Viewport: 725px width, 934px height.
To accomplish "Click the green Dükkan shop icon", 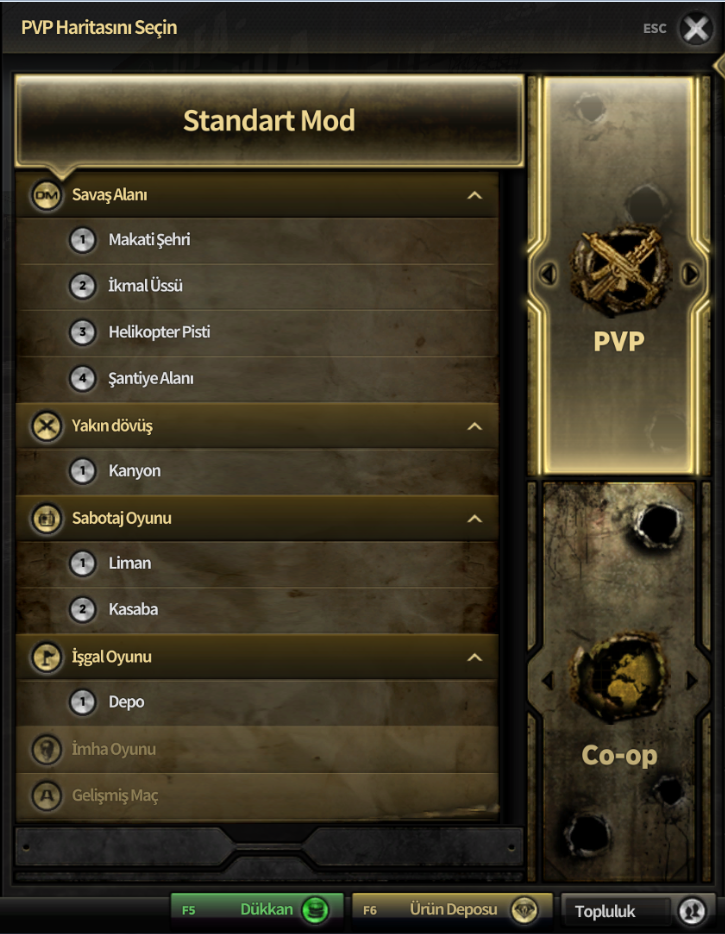I will (x=317, y=910).
